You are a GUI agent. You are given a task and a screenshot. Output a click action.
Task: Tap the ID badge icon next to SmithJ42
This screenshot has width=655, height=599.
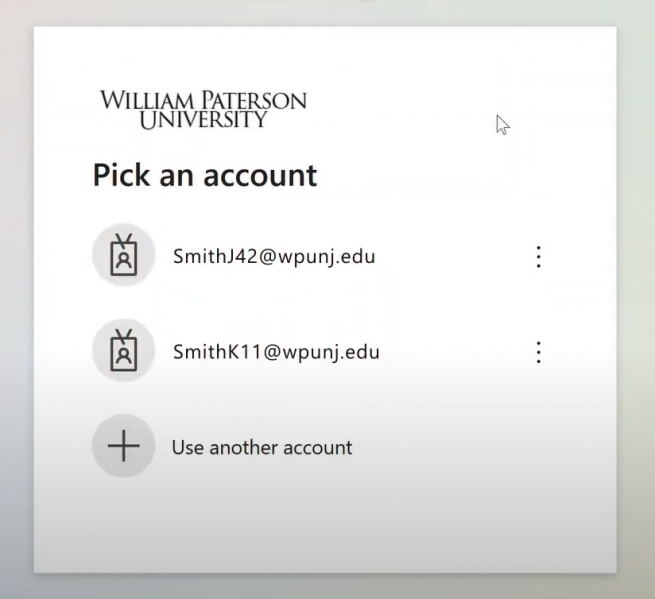[124, 255]
